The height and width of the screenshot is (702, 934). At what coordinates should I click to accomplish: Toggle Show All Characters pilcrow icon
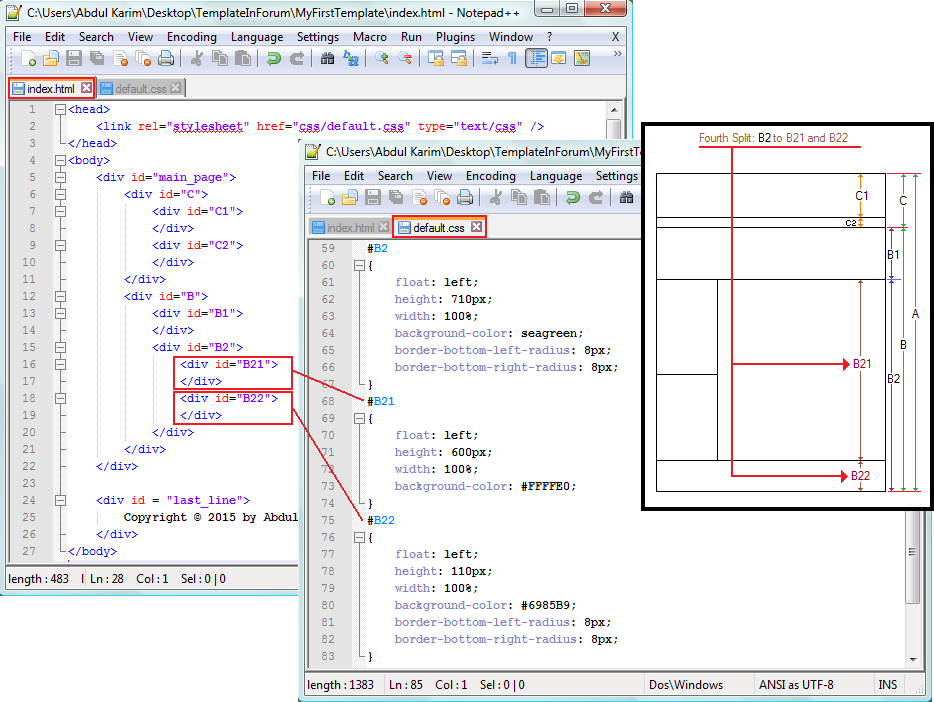pyautogui.click(x=512, y=59)
